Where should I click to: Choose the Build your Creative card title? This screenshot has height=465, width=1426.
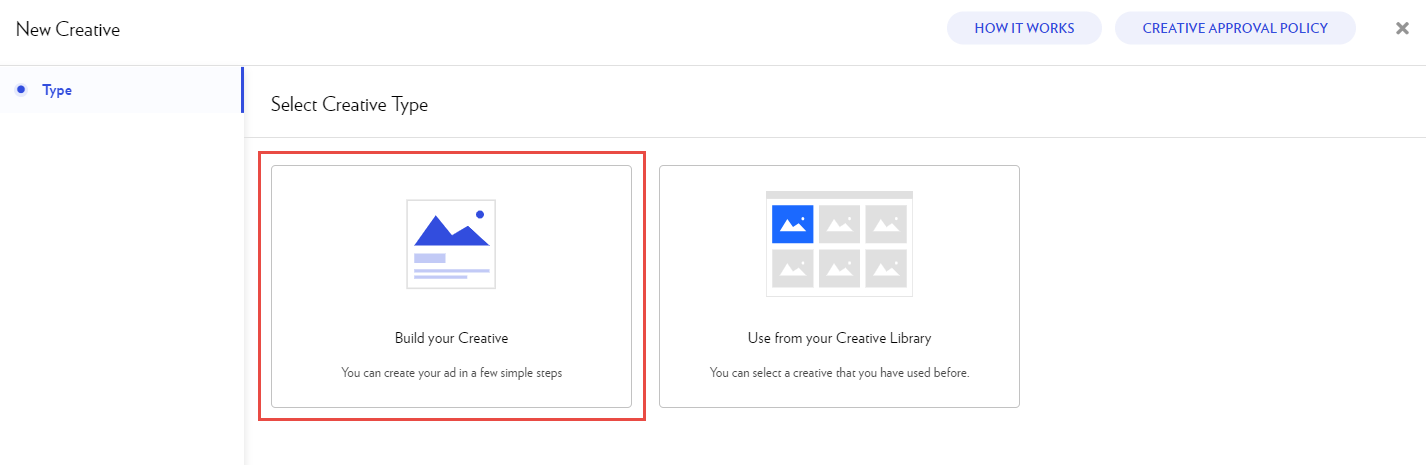pos(451,338)
